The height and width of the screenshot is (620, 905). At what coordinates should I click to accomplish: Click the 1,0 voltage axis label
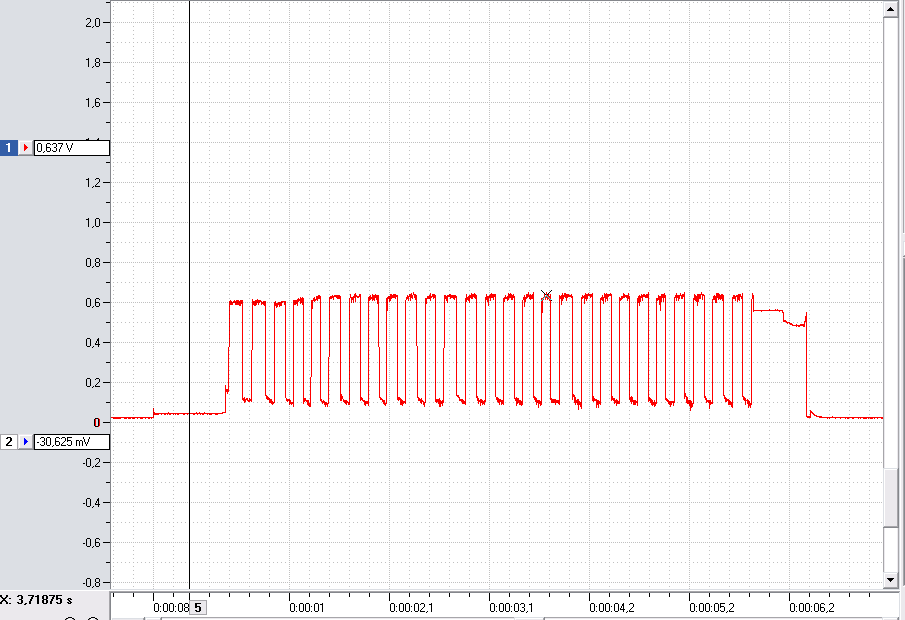(93, 223)
